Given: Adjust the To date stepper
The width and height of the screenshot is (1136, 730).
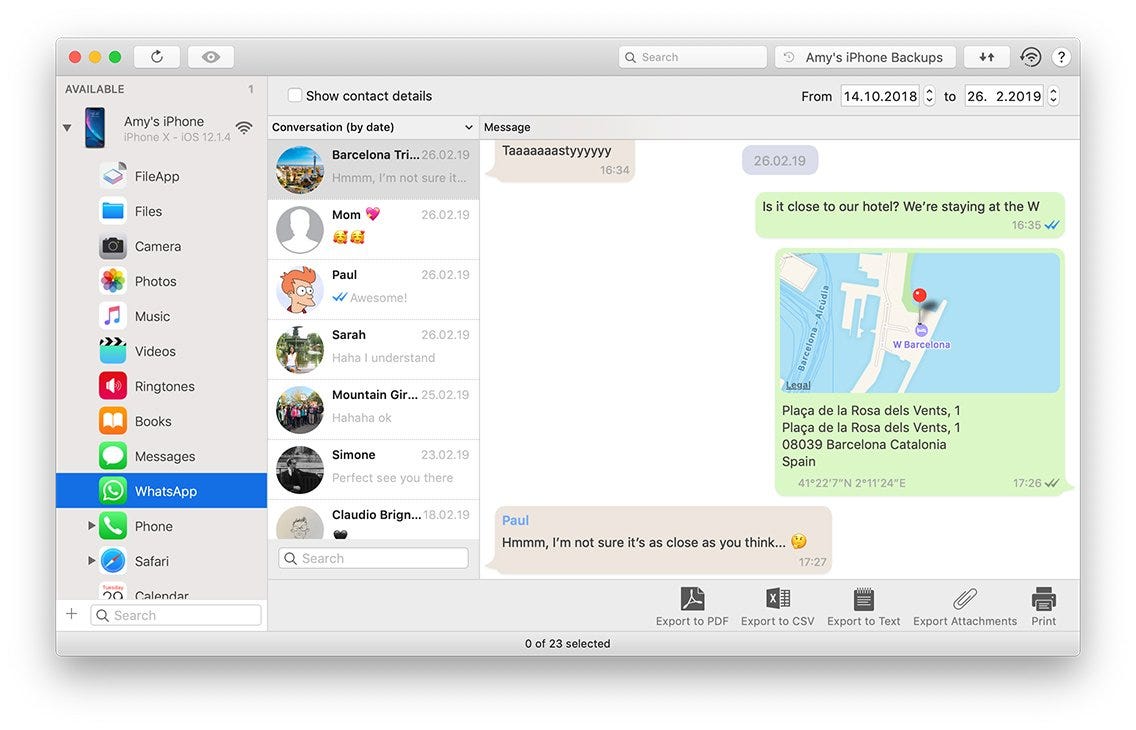Looking at the screenshot, I should coord(1053,96).
